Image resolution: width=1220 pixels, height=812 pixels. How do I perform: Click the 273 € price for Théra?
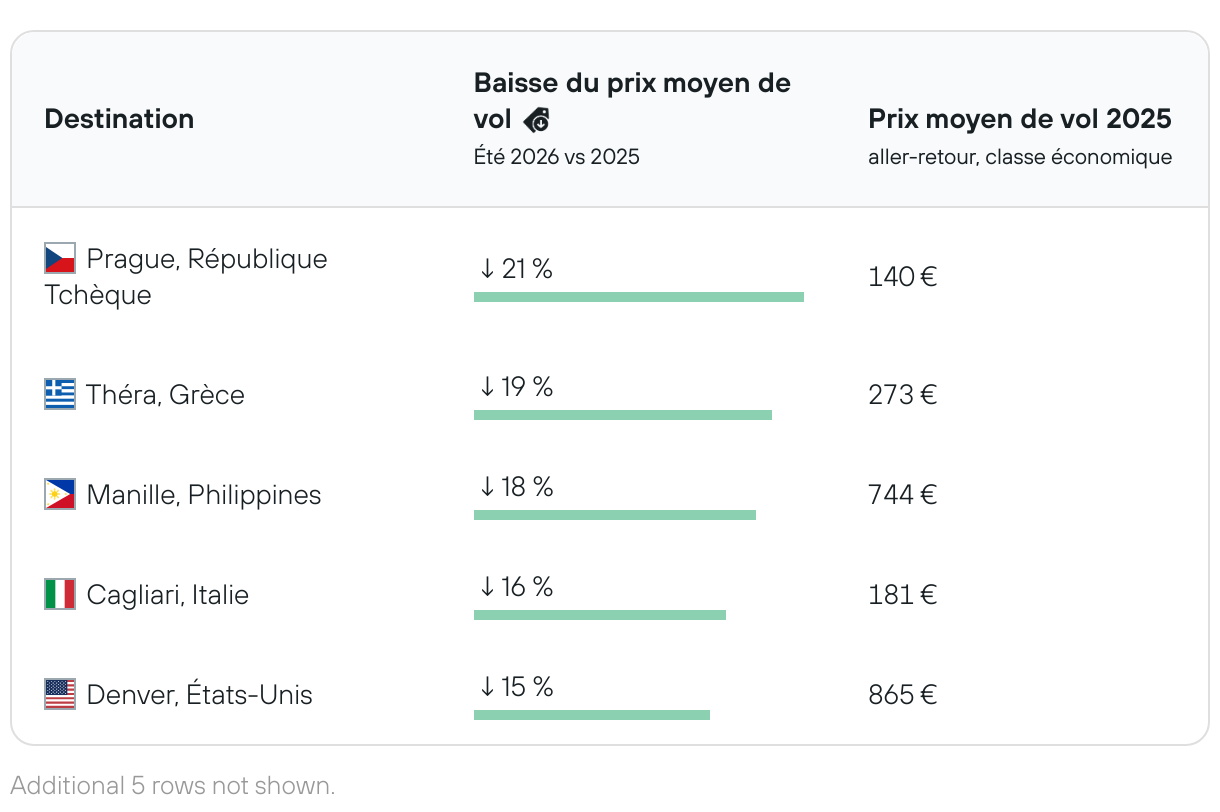902,395
